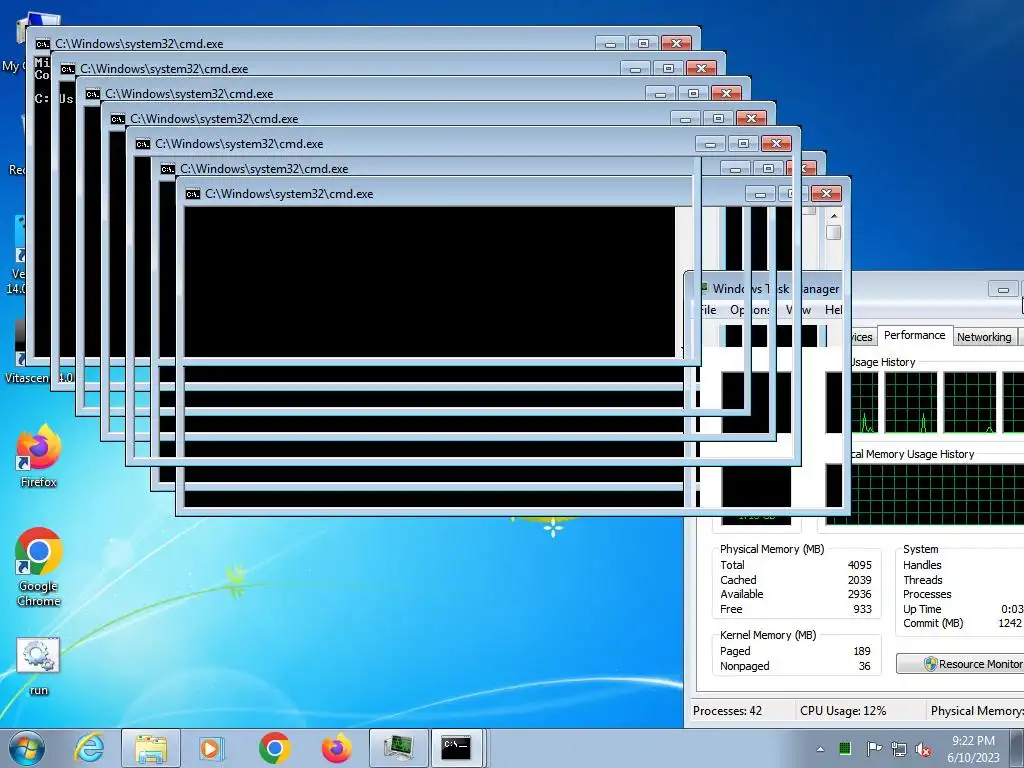Screen dimensions: 1024x768
Task: Open the Windows Start menu orb
Action: 26,748
